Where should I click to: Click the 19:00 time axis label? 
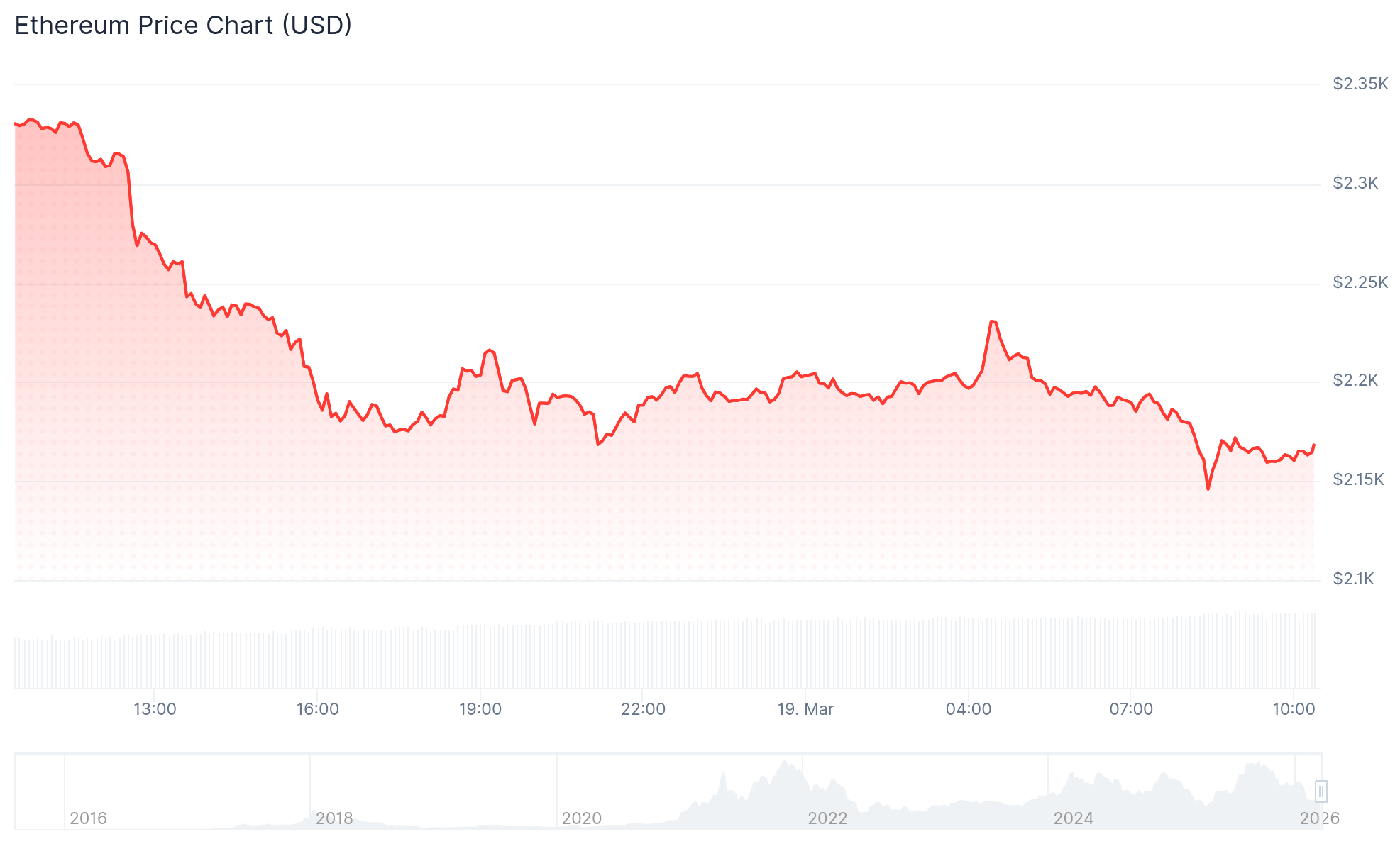point(480,709)
